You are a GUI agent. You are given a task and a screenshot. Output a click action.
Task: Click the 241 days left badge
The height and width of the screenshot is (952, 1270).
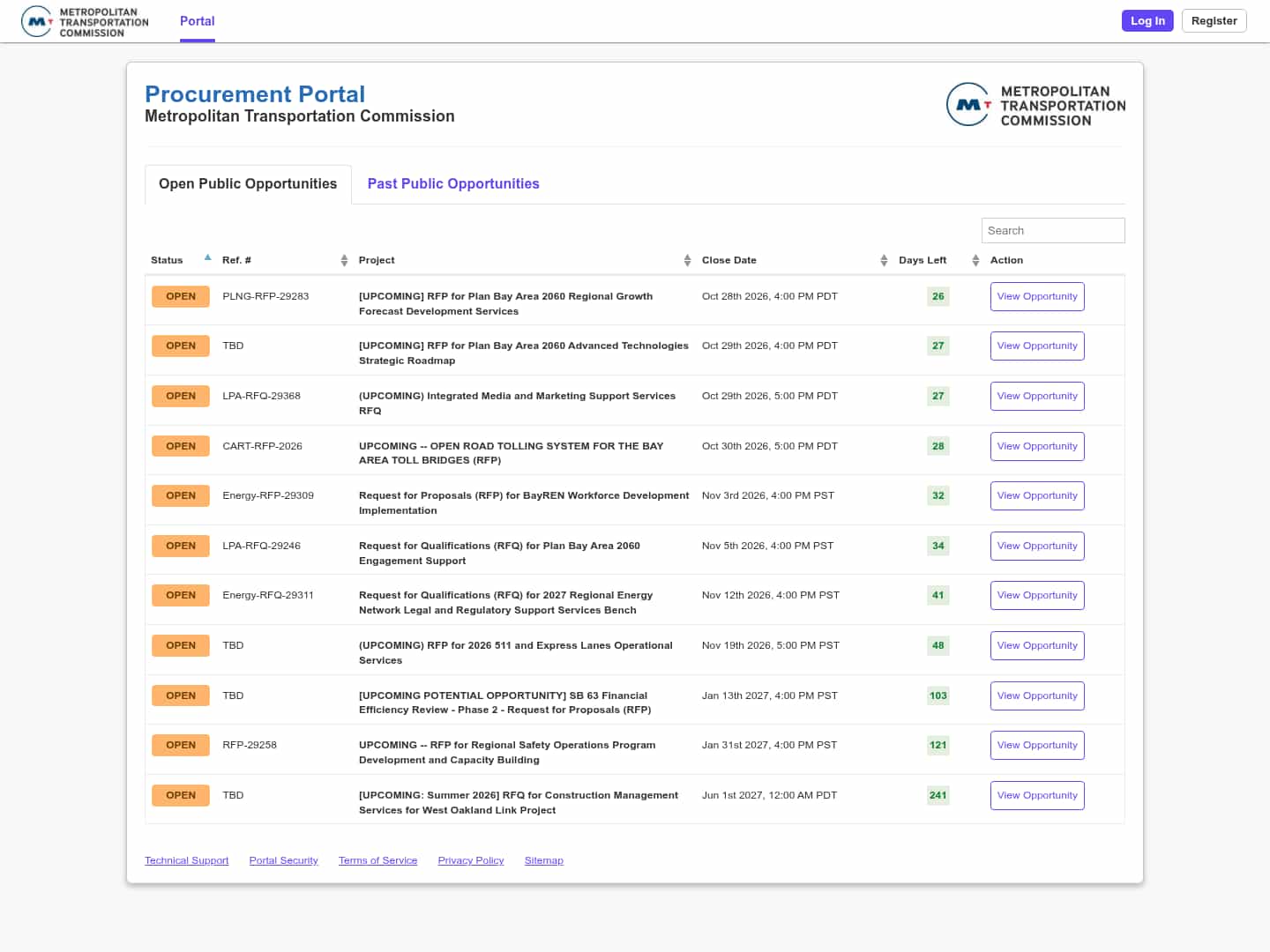pyautogui.click(x=938, y=795)
